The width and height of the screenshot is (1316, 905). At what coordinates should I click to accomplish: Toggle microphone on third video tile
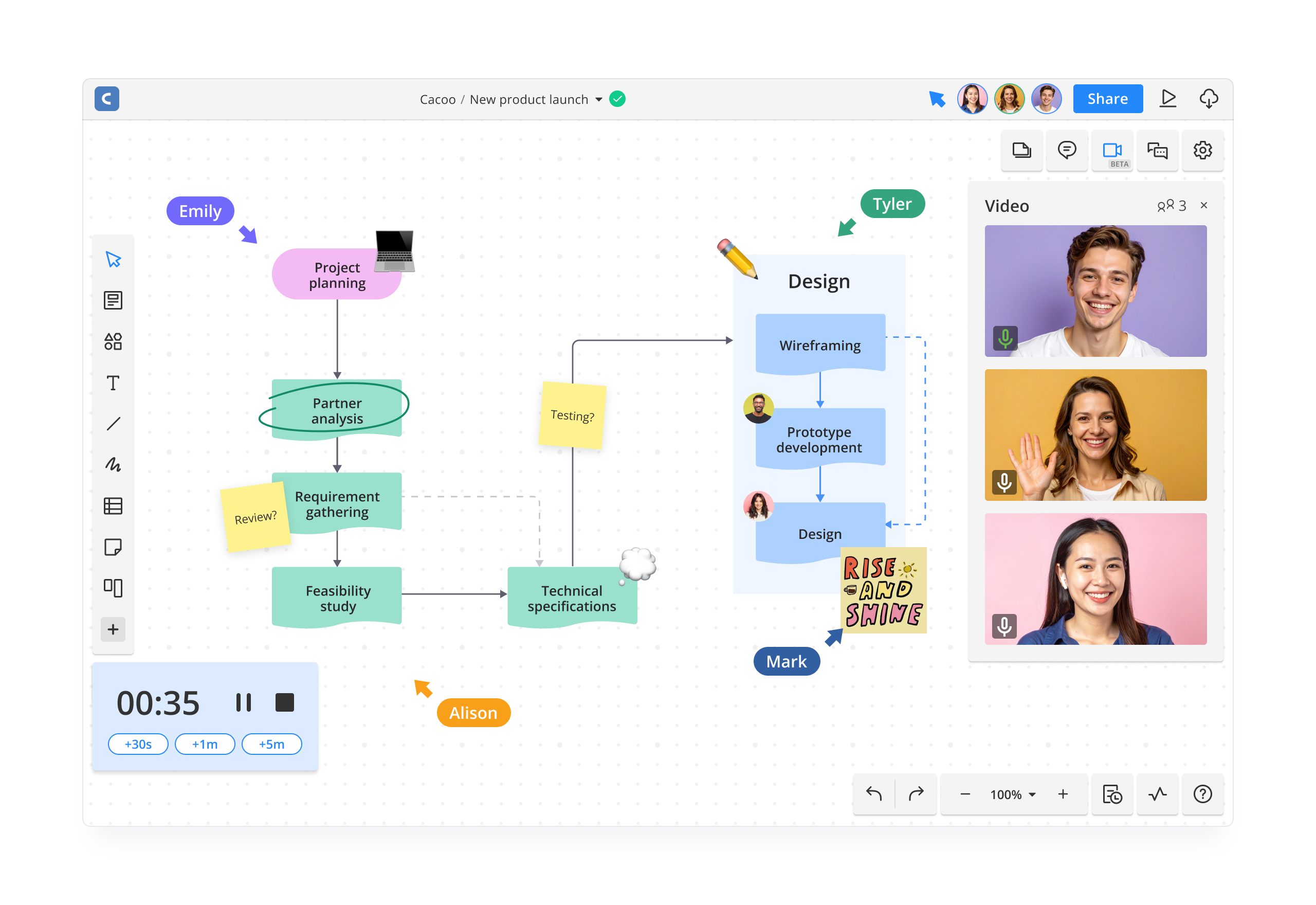pyautogui.click(x=1004, y=627)
